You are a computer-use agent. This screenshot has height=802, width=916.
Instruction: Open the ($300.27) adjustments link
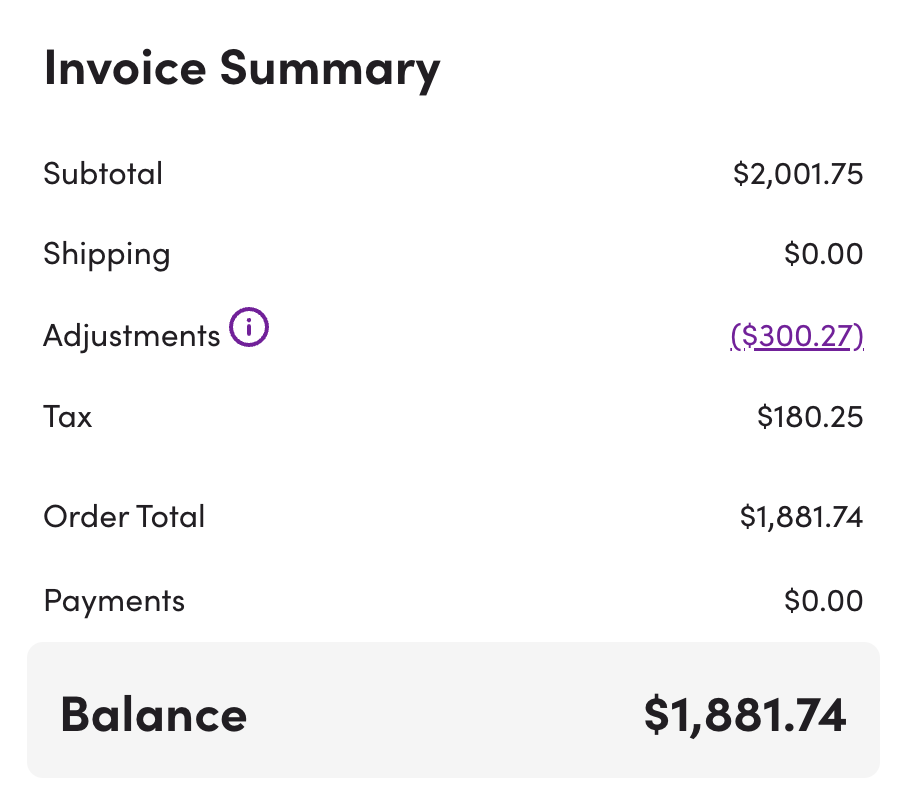pyautogui.click(x=797, y=336)
